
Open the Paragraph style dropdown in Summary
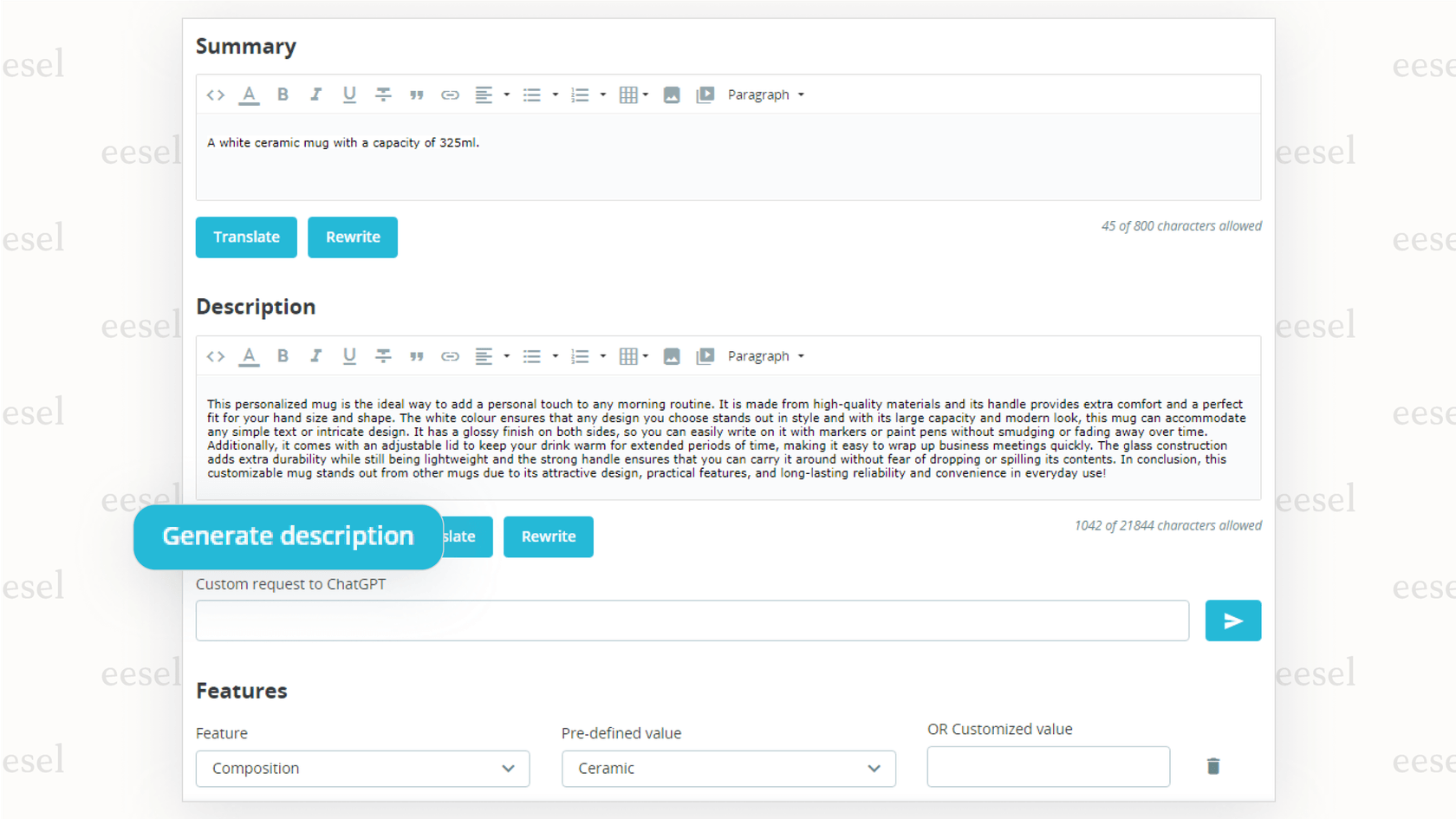tap(764, 94)
